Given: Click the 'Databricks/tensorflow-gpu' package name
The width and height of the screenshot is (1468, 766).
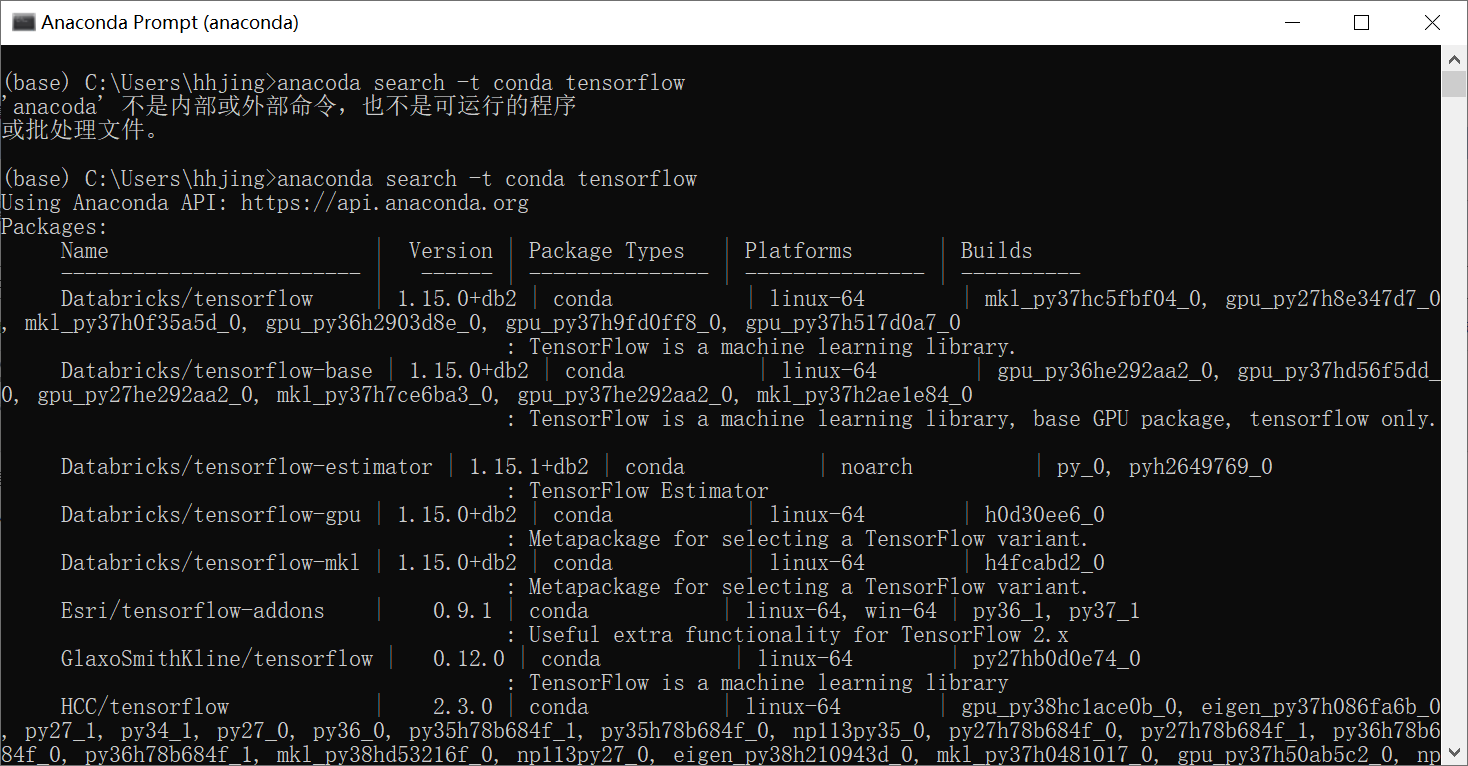Looking at the screenshot, I should pos(210,515).
